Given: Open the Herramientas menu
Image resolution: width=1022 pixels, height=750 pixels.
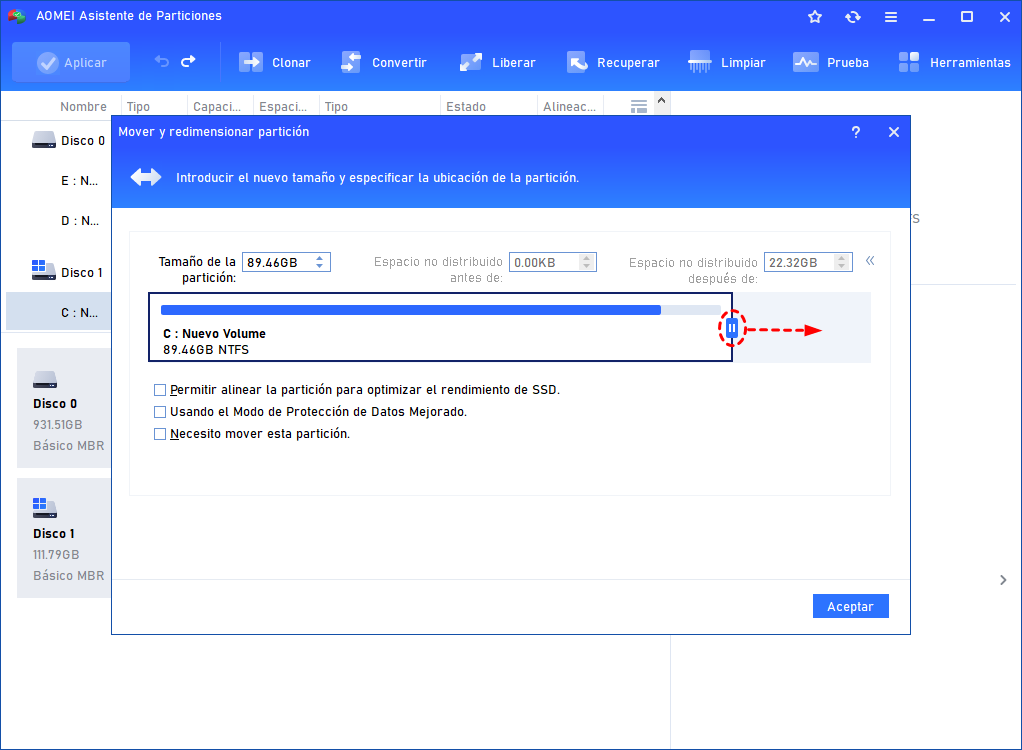Looking at the screenshot, I should 954,63.
